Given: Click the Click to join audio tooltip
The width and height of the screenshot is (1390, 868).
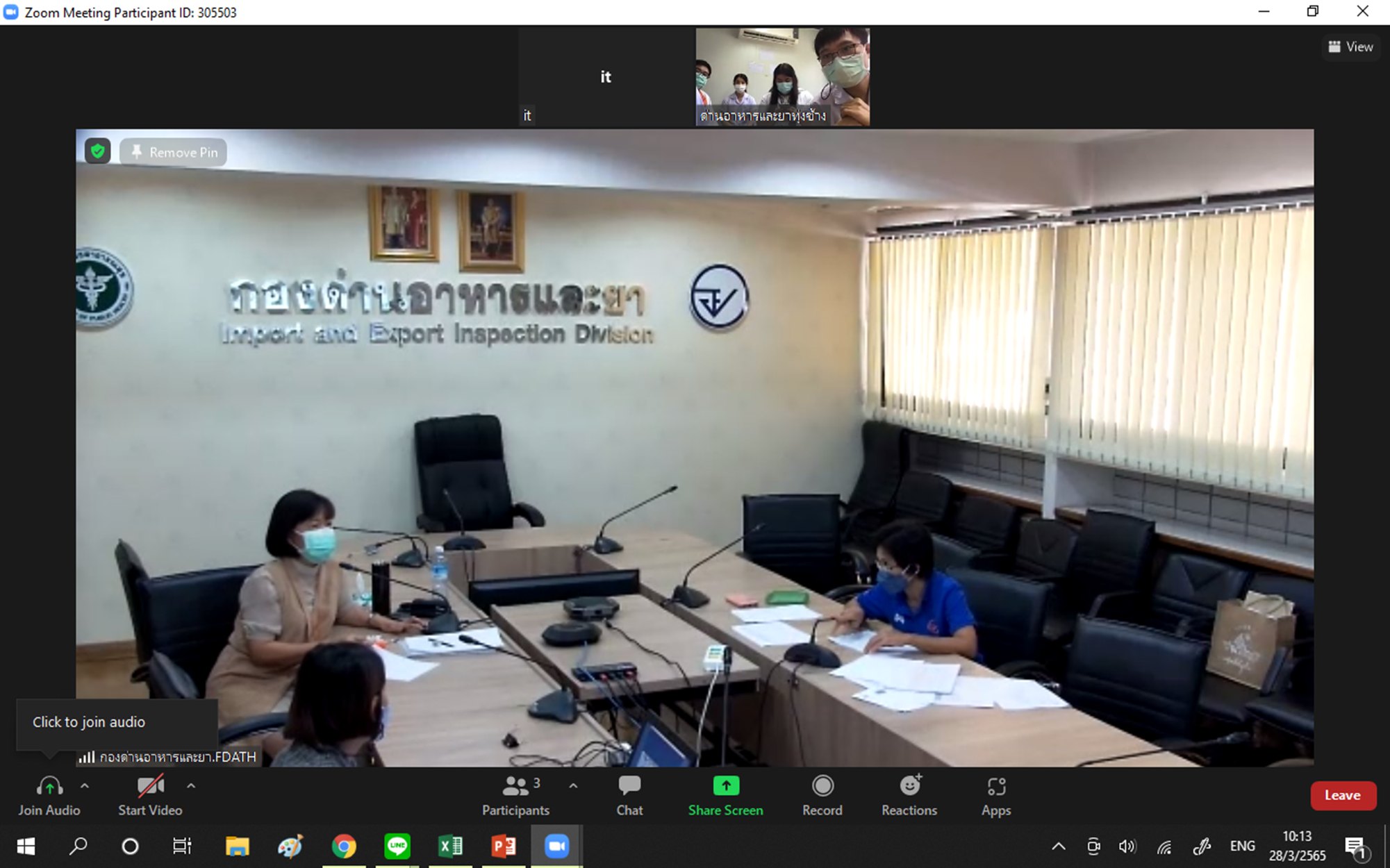Looking at the screenshot, I should point(117,722).
